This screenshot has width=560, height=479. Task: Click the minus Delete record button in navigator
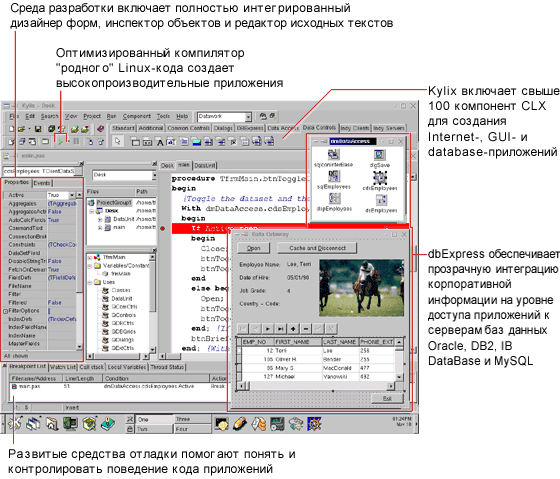[x=306, y=329]
